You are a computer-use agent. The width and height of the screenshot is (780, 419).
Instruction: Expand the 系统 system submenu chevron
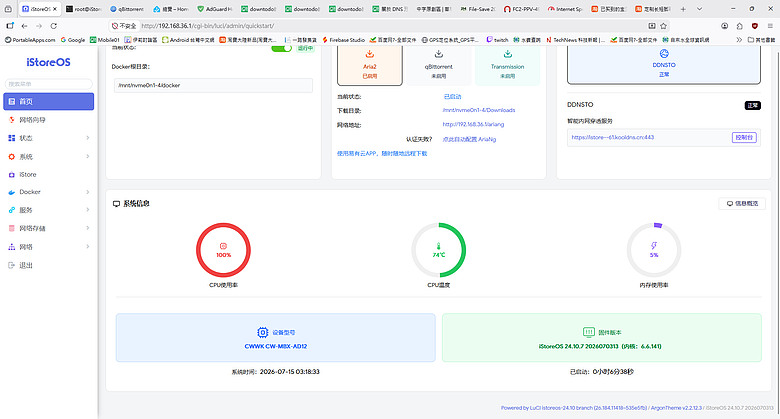click(88, 156)
